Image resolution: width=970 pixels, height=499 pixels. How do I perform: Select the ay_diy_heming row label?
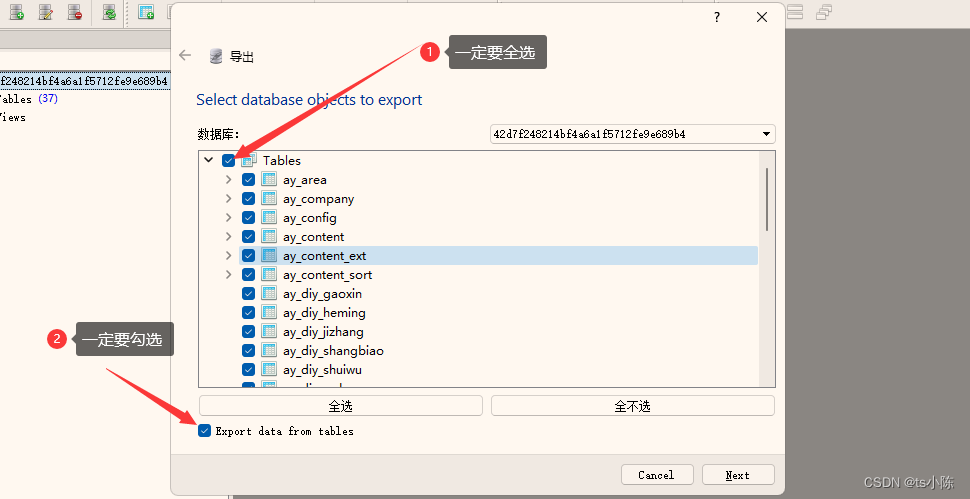point(324,313)
